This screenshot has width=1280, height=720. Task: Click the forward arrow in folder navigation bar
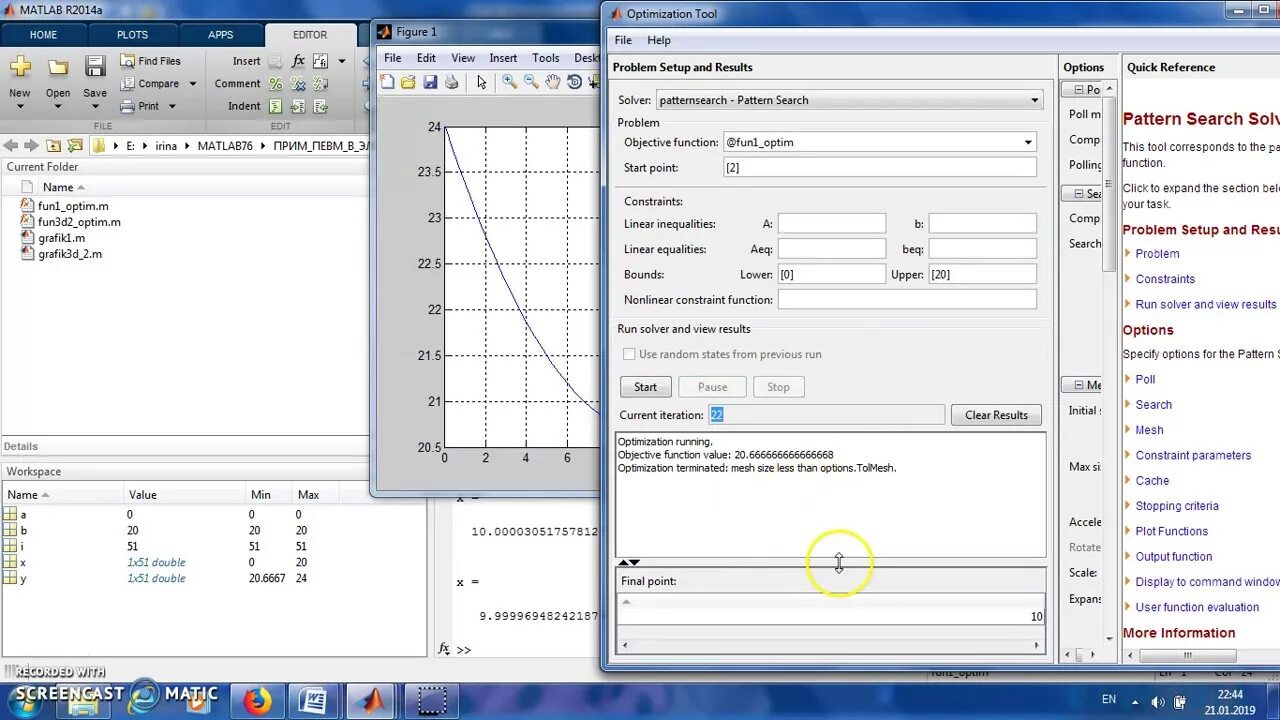click(x=31, y=145)
